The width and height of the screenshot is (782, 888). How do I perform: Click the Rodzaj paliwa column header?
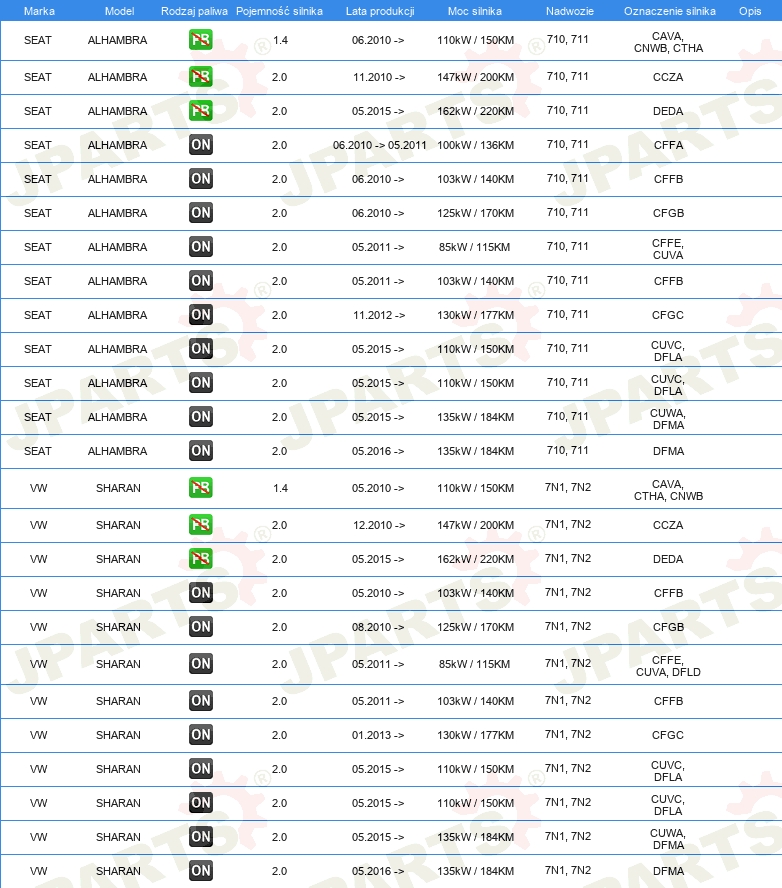194,11
